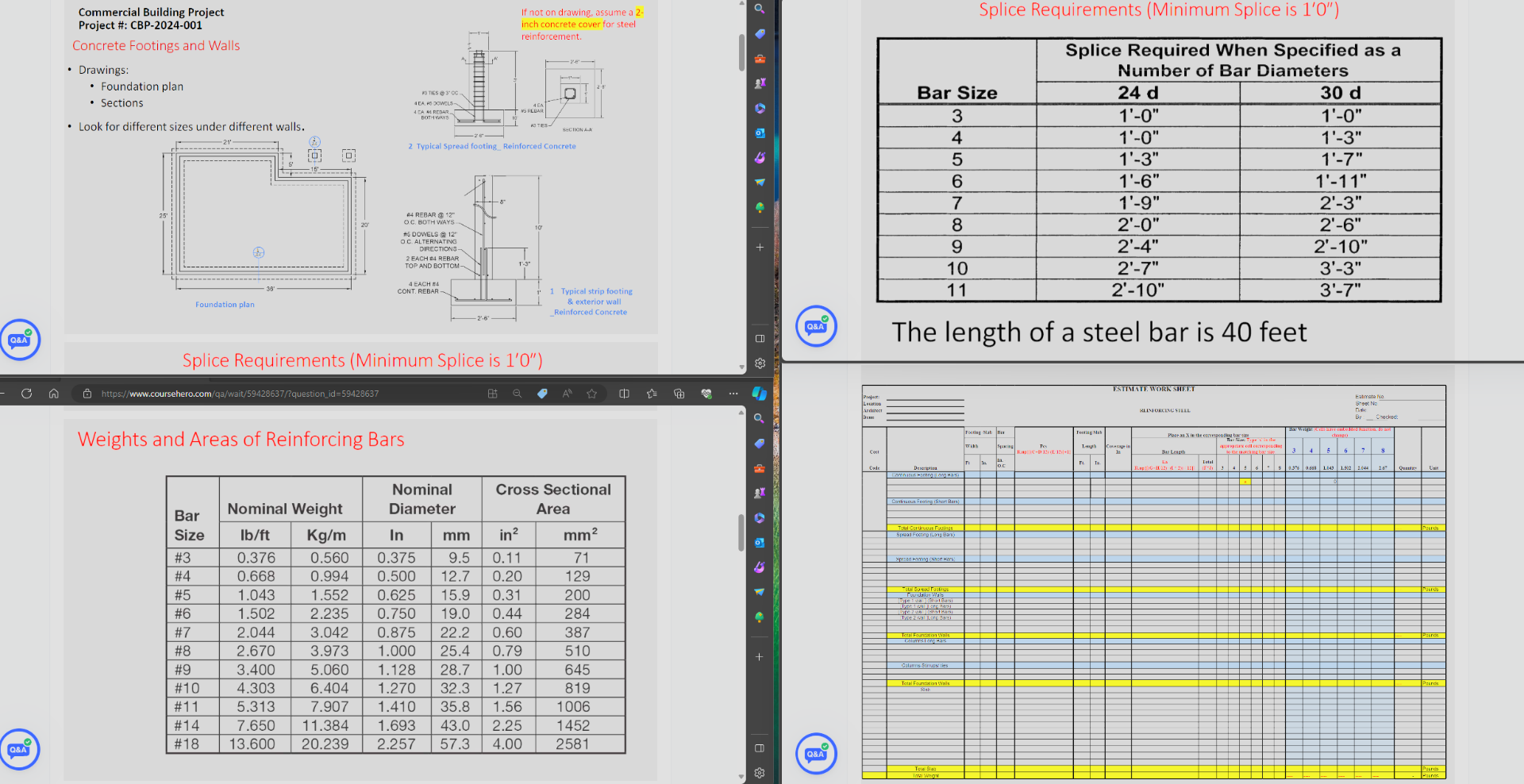Toggle split screen view
Viewport: 1524px width, 784px height.
[x=625, y=393]
